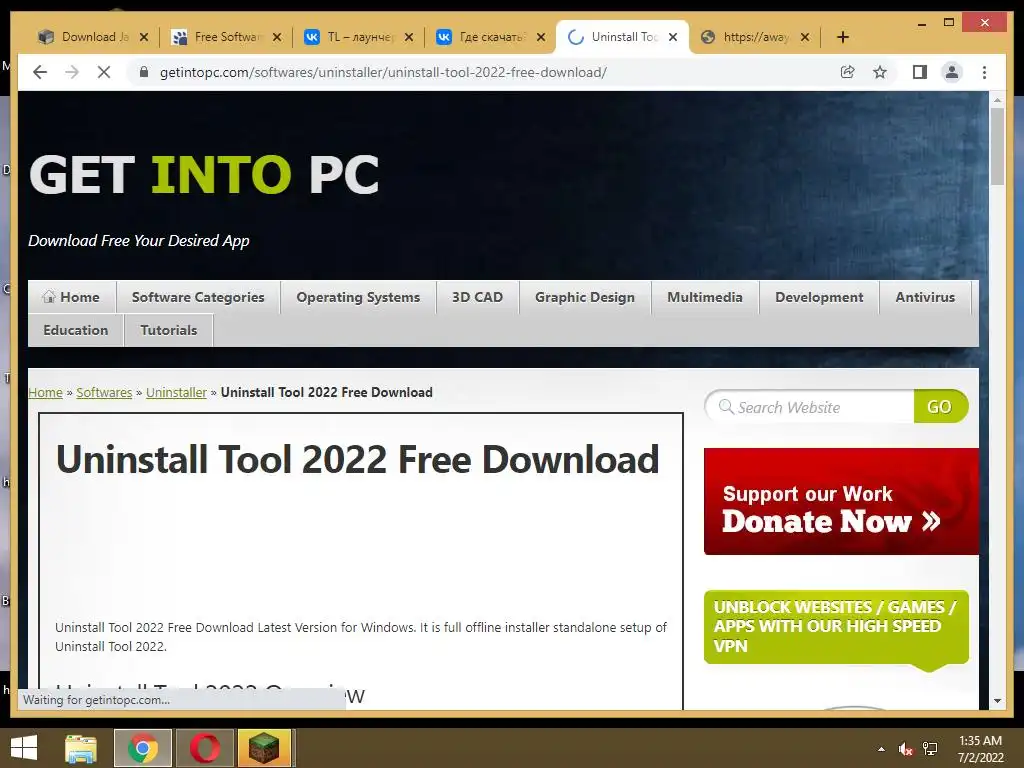The height and width of the screenshot is (768, 1024).
Task: Click the muted volume tray icon
Action: click(x=905, y=749)
